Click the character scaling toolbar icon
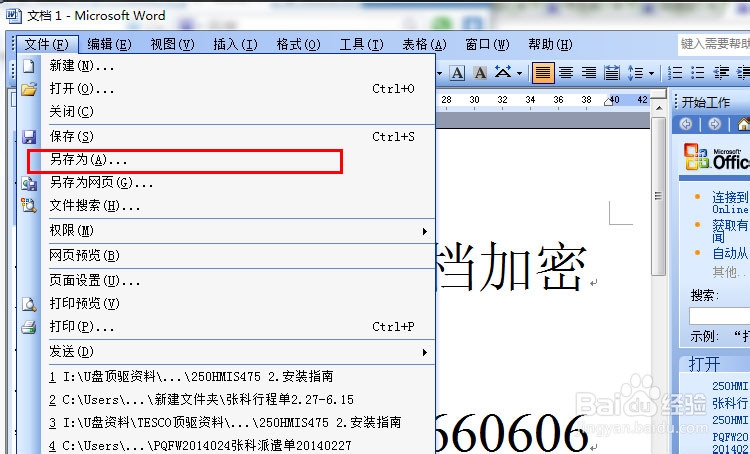Screen dimensions: 750x454 502,73
